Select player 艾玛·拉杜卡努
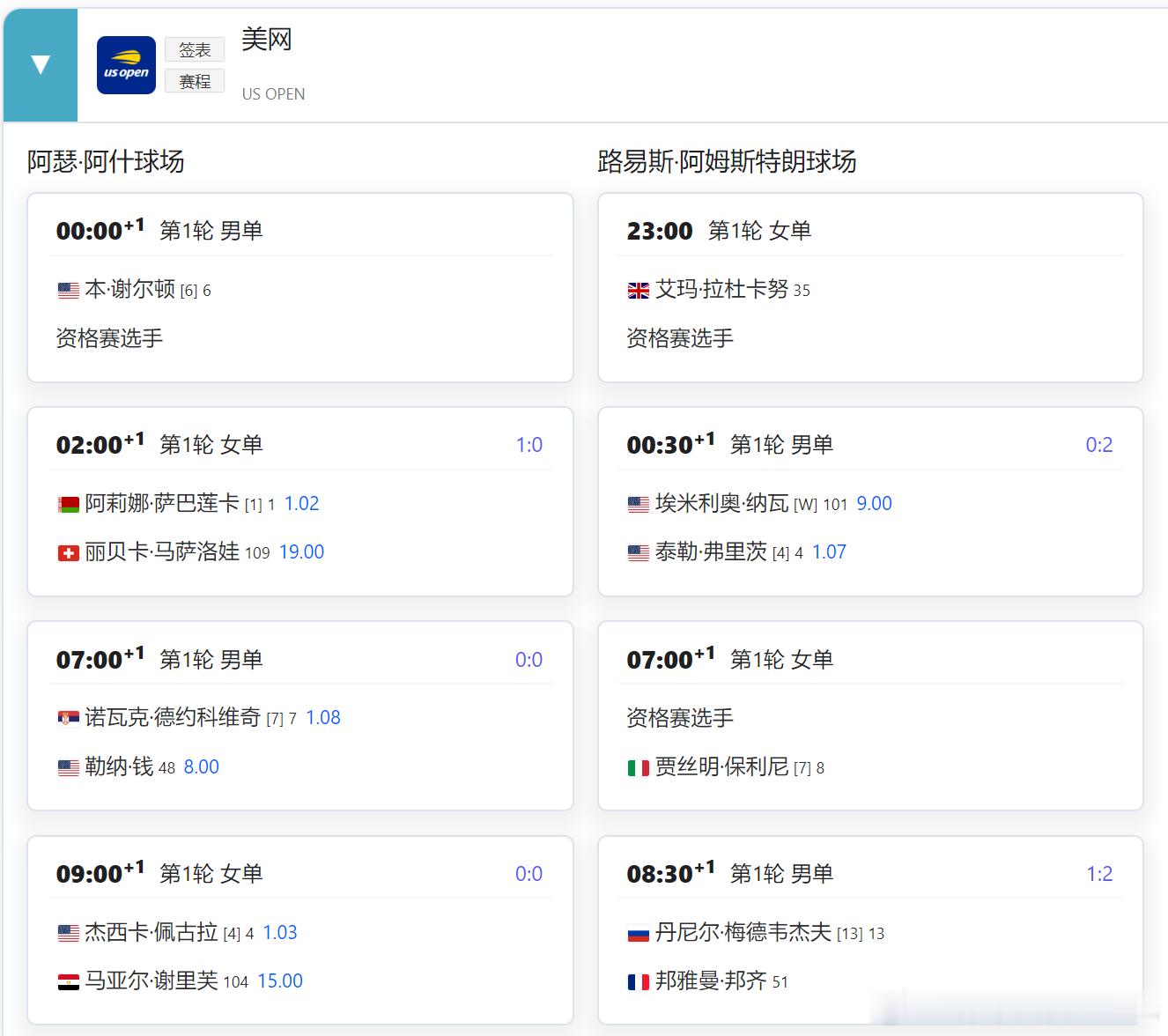Viewport: 1168px width, 1036px height. 722,289
